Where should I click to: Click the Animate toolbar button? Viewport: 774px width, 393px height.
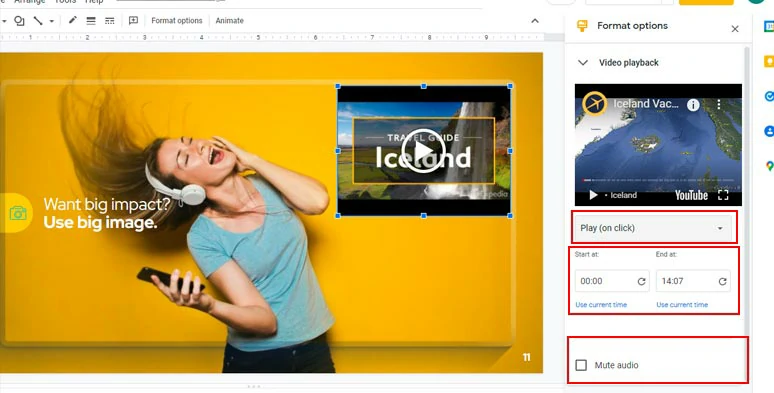click(230, 21)
